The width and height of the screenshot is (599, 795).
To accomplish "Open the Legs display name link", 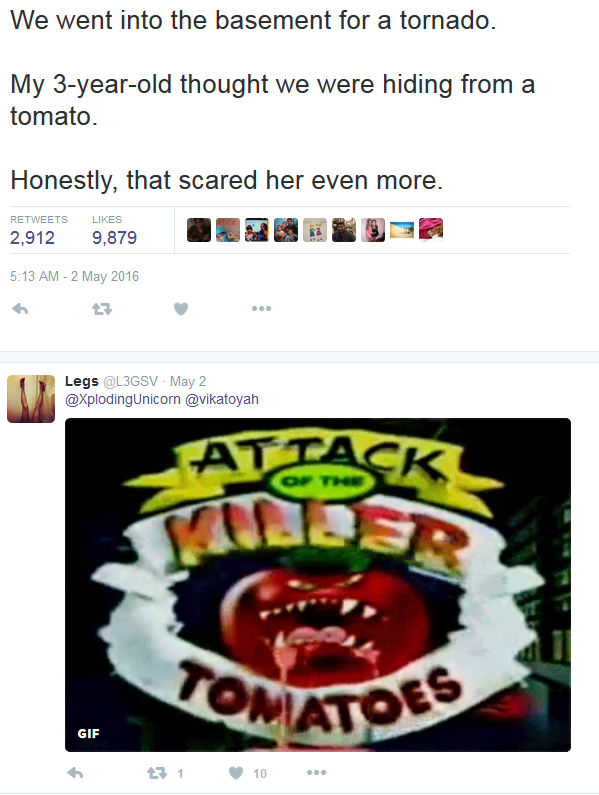I will [x=82, y=381].
